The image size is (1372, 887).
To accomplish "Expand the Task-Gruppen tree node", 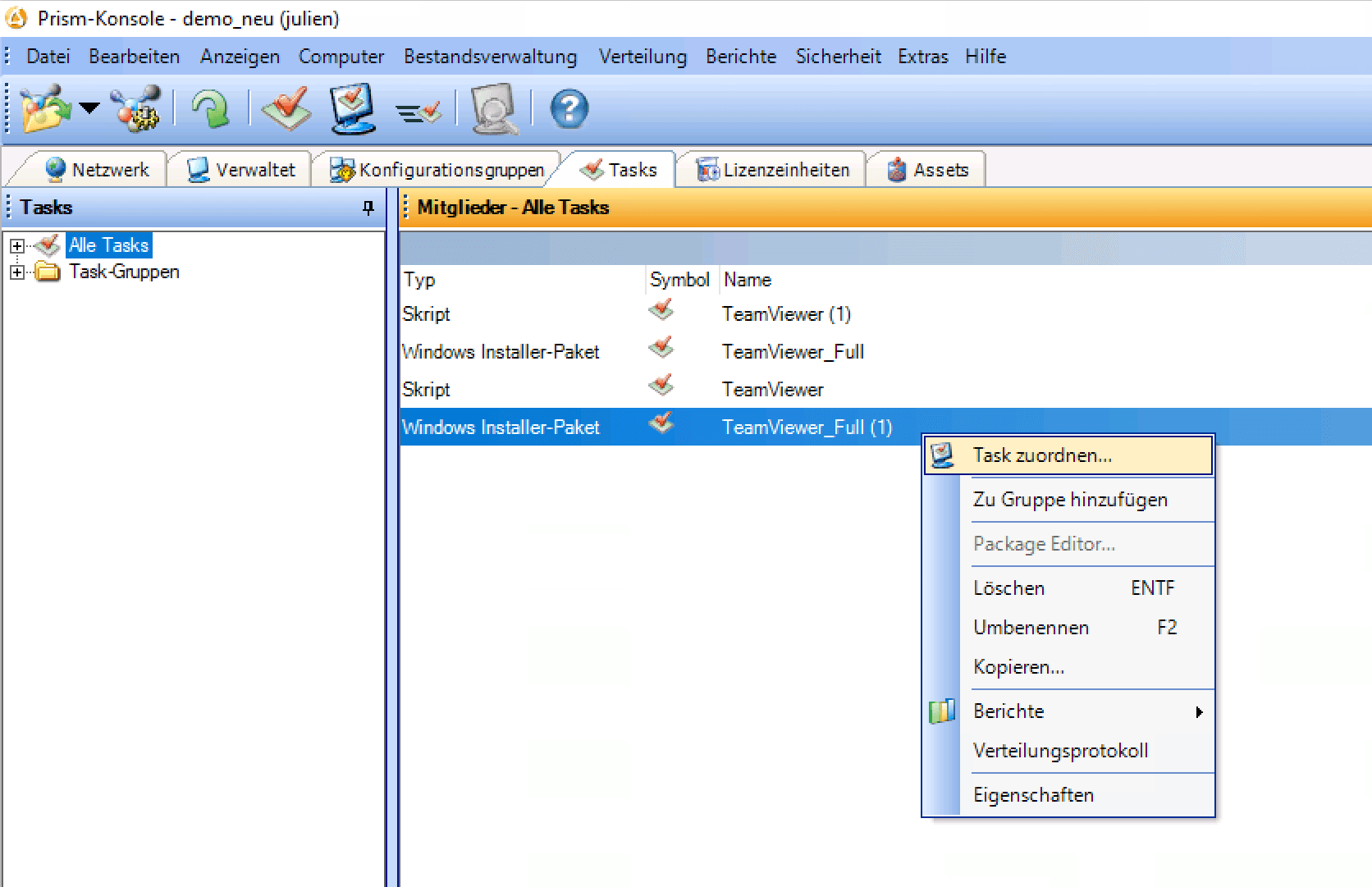I will coord(16,272).
